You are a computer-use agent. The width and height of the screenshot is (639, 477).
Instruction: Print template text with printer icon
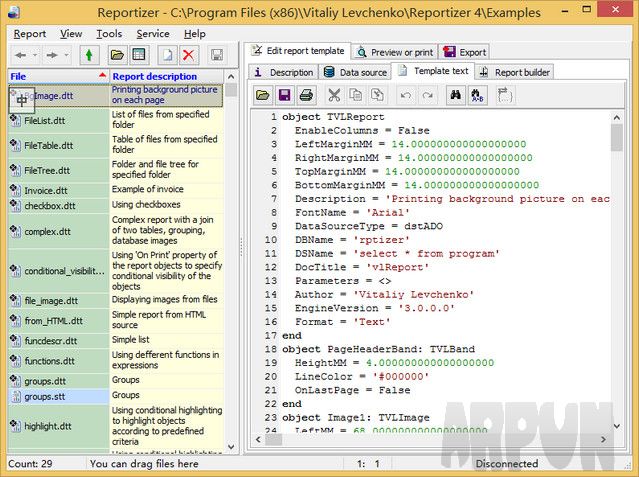[306, 95]
